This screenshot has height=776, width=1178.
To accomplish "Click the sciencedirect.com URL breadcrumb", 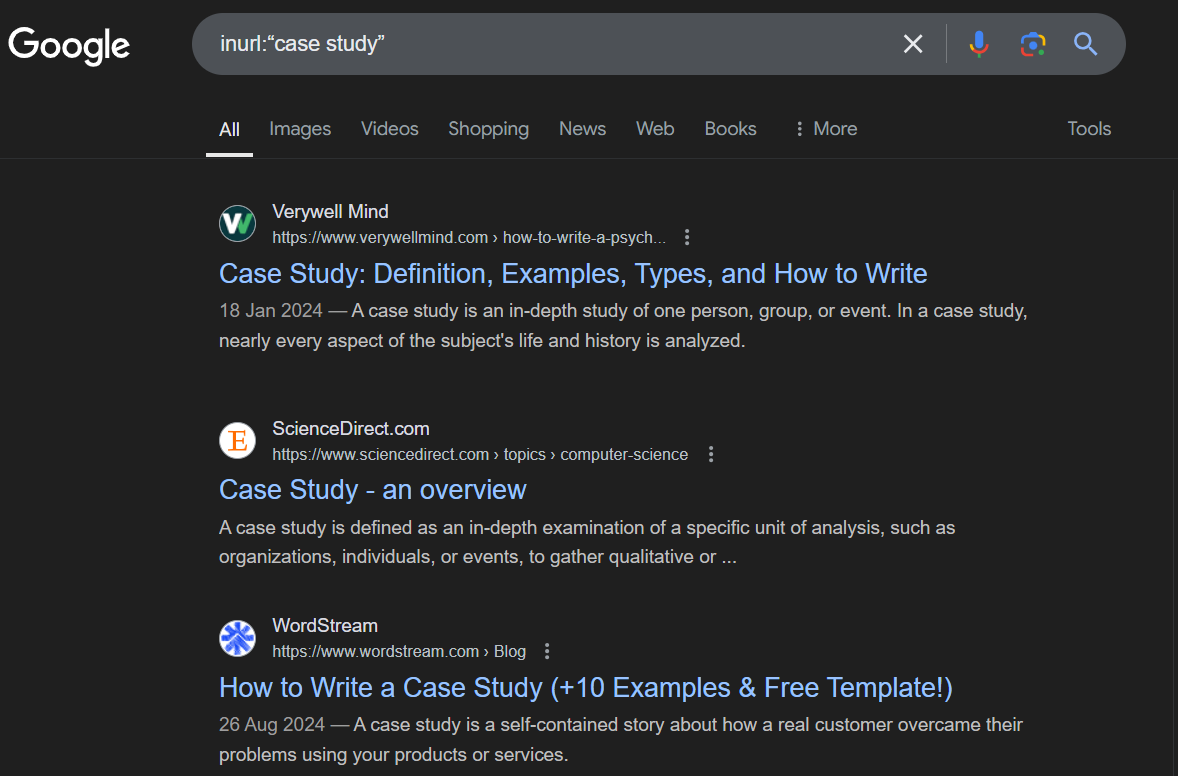I will [480, 454].
